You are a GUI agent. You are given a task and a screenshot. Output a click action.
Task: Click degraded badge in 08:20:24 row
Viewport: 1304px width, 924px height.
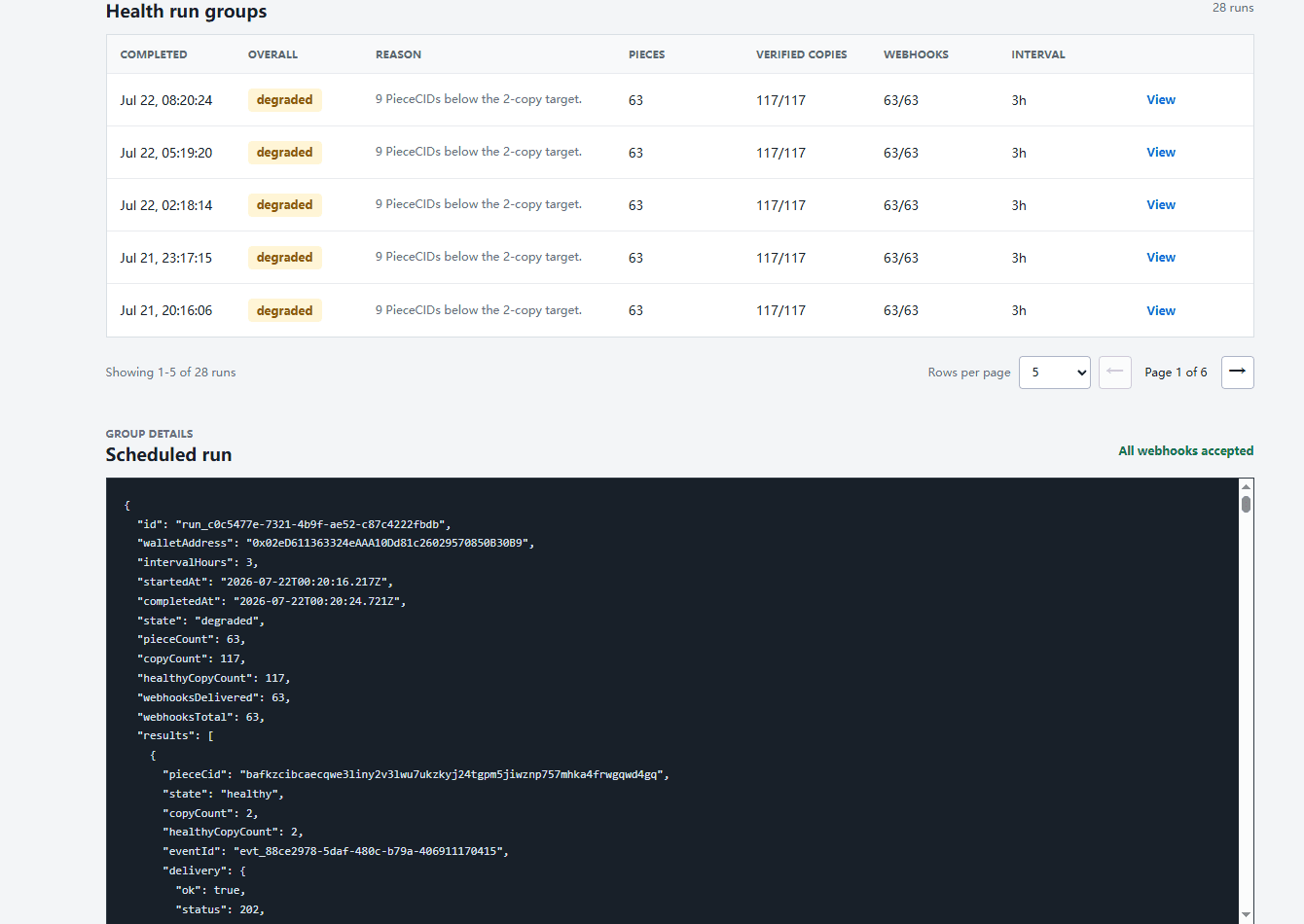(x=284, y=100)
